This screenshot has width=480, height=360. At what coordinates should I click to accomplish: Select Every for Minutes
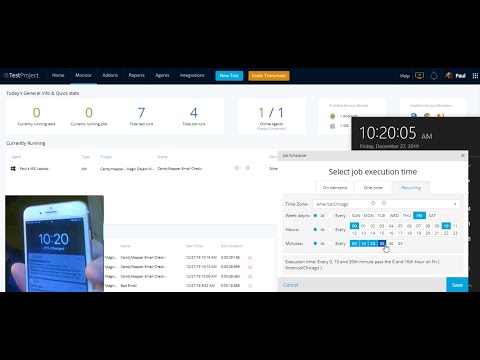pos(330,243)
